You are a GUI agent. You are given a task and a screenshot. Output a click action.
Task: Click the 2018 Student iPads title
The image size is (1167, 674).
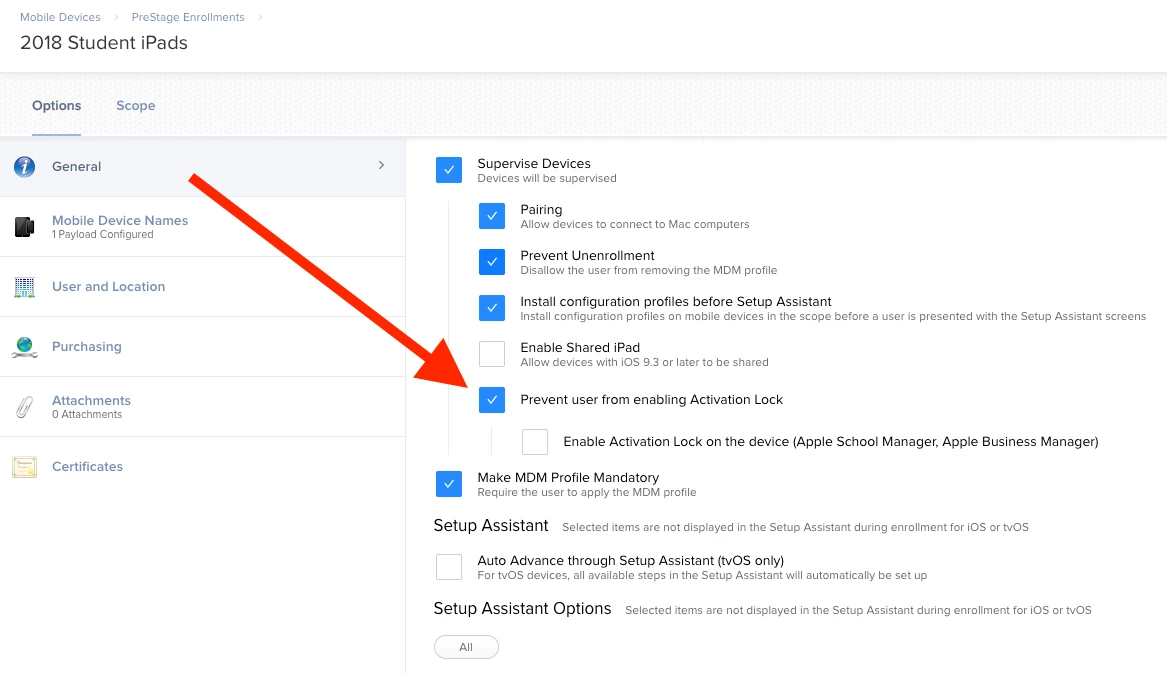pyautogui.click(x=104, y=43)
